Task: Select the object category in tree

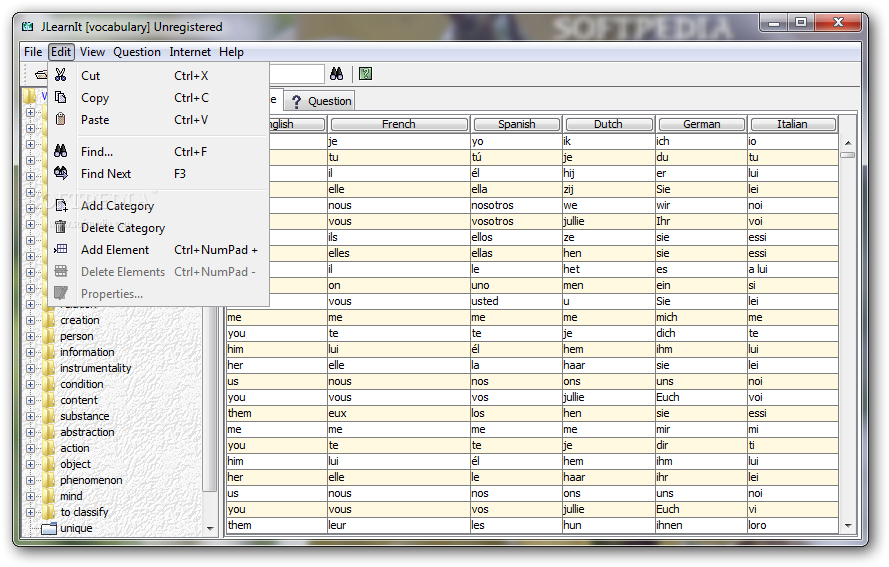Action: pyautogui.click(x=75, y=464)
